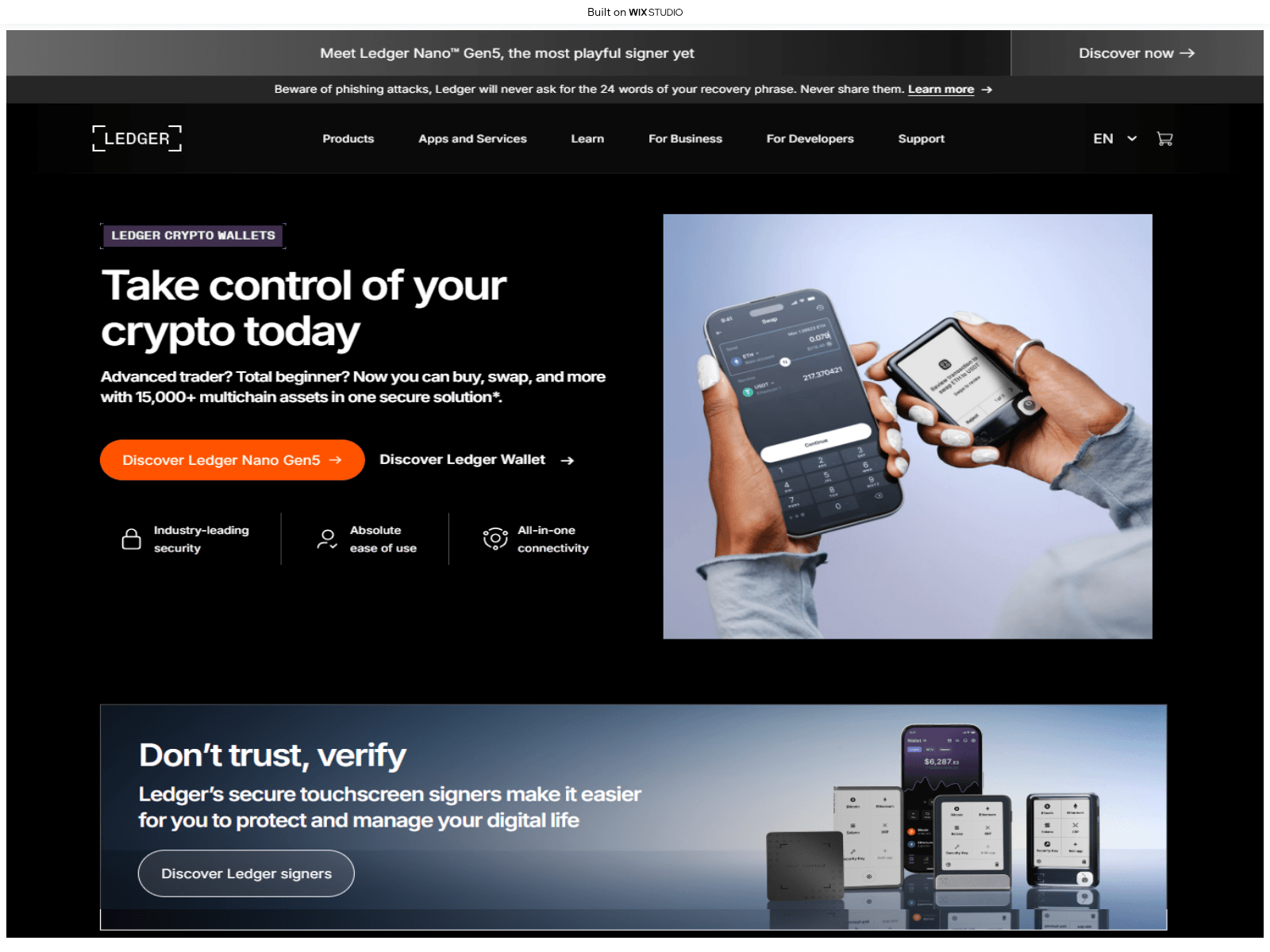This screenshot has height=952, width=1270.
Task: Click the Ledger logo
Action: tap(137, 138)
